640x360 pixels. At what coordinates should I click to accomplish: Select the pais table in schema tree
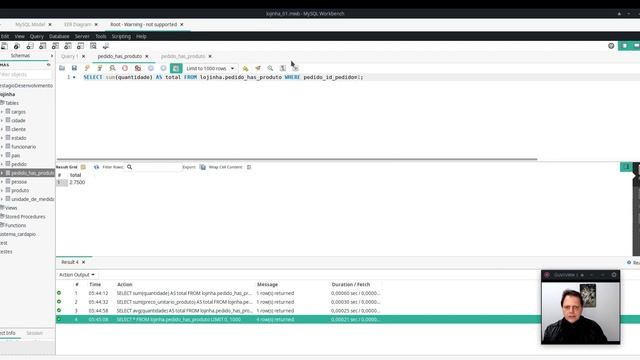(16, 156)
